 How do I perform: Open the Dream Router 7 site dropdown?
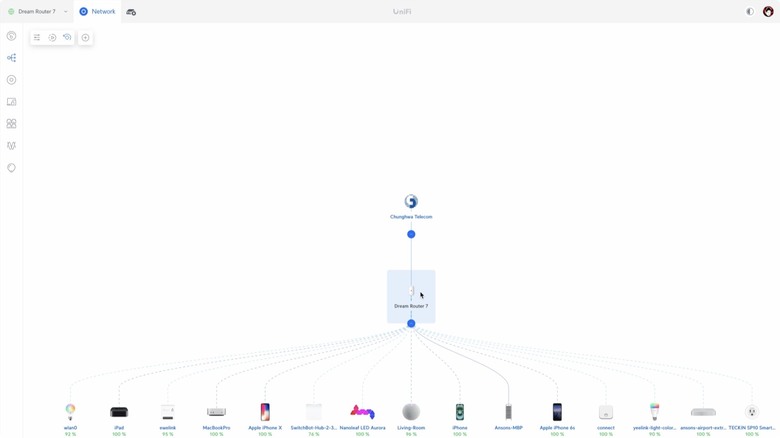37,11
